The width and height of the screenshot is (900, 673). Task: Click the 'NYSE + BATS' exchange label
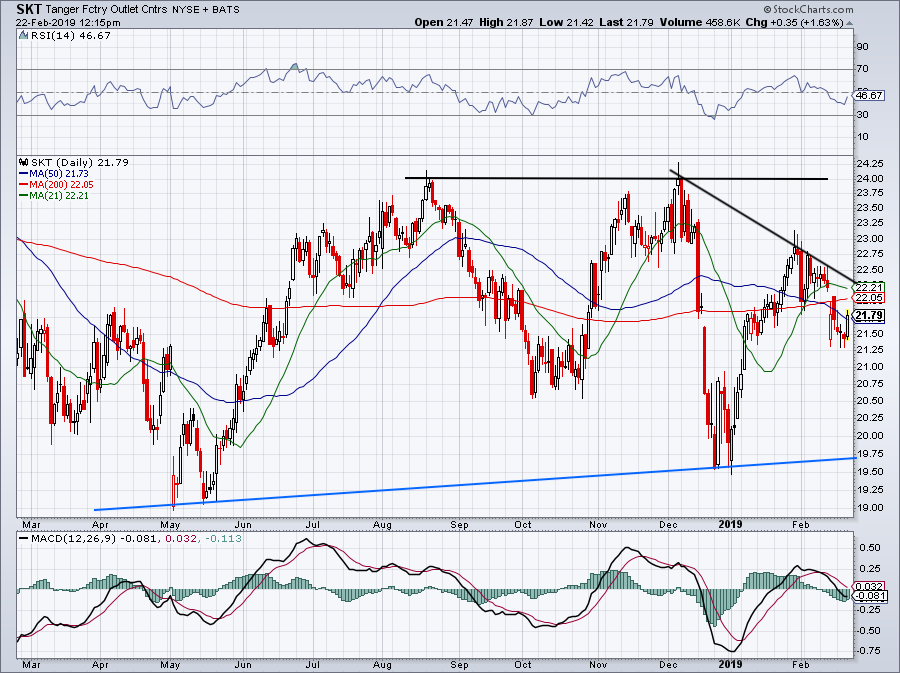pyautogui.click(x=206, y=10)
